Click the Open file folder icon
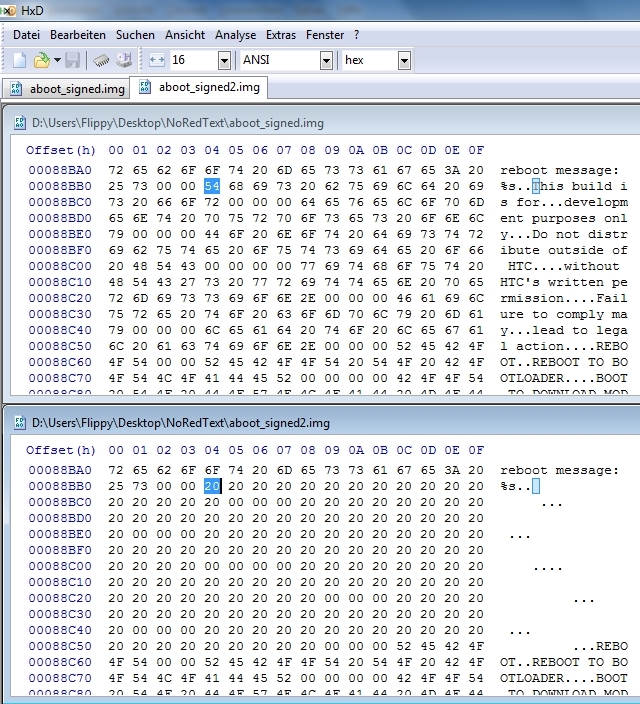The image size is (640, 704). 41,60
